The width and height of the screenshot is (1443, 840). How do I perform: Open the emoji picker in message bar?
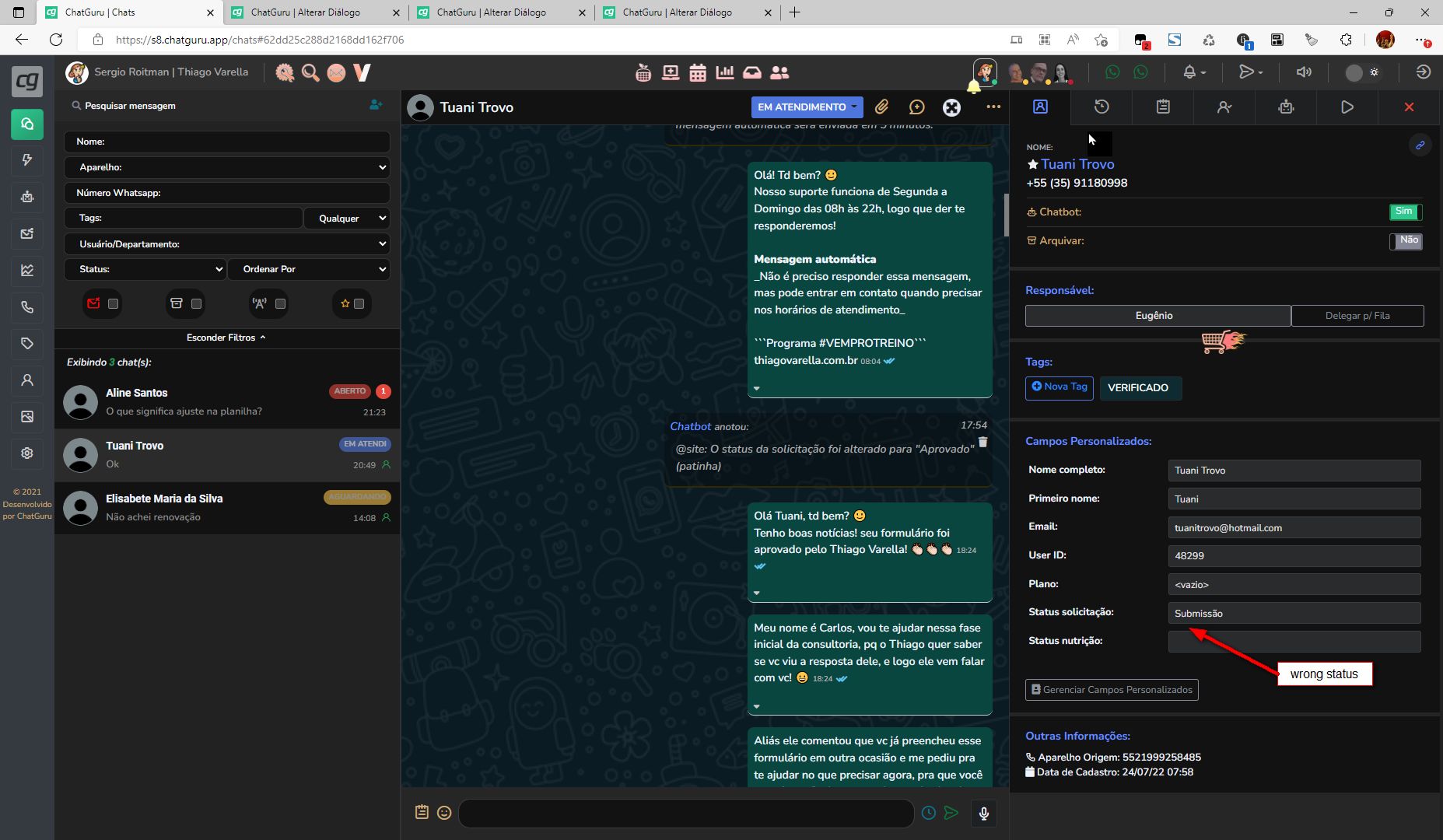tap(444, 813)
